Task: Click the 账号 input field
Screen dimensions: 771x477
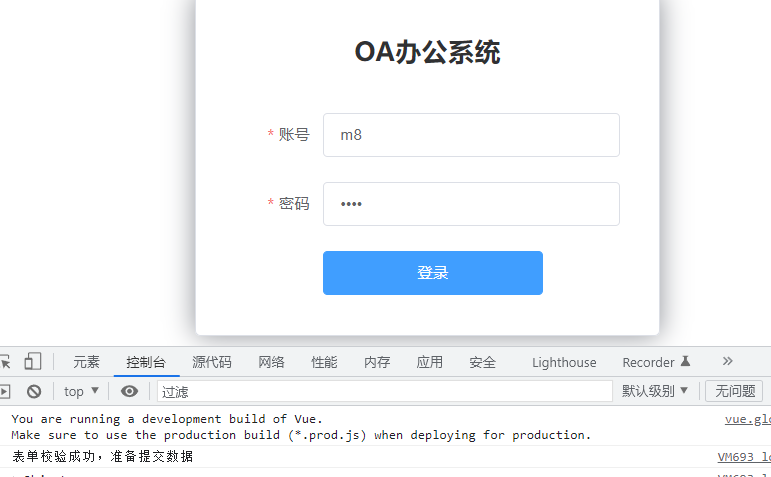Action: coord(471,135)
